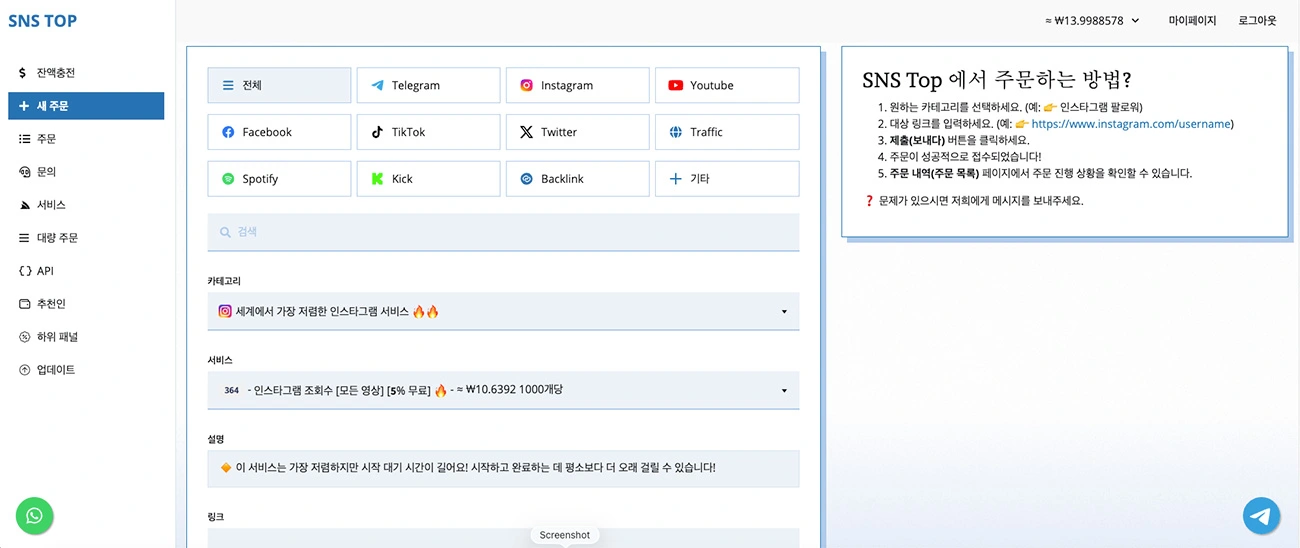This screenshot has height=548, width=1300.
Task: Click 로그아웃 to log out
Action: tap(1257, 20)
